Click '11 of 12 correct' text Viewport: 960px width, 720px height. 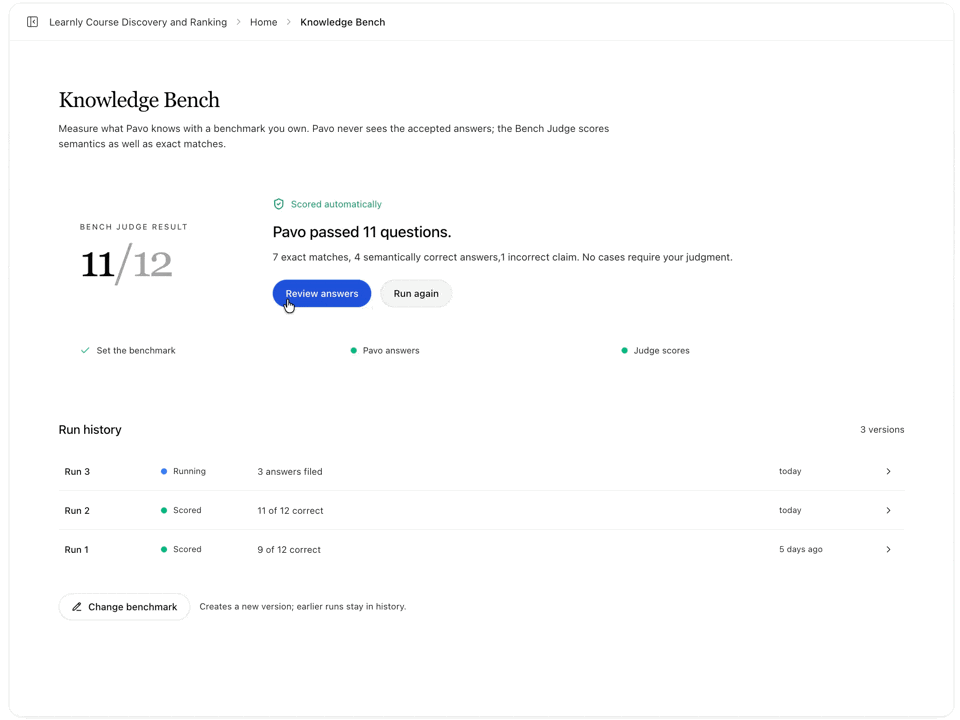coord(290,510)
